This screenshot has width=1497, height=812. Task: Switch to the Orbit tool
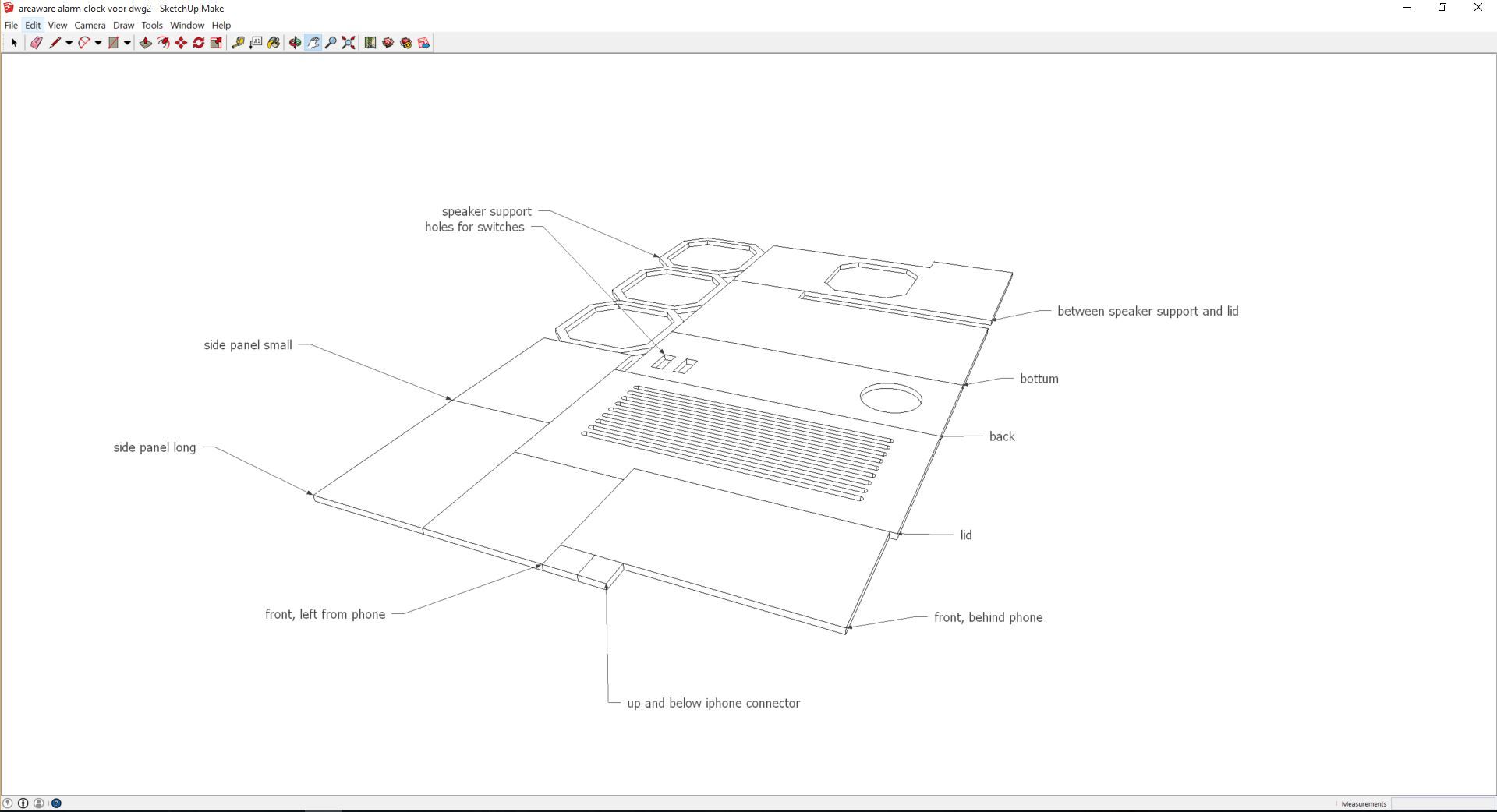[x=295, y=43]
